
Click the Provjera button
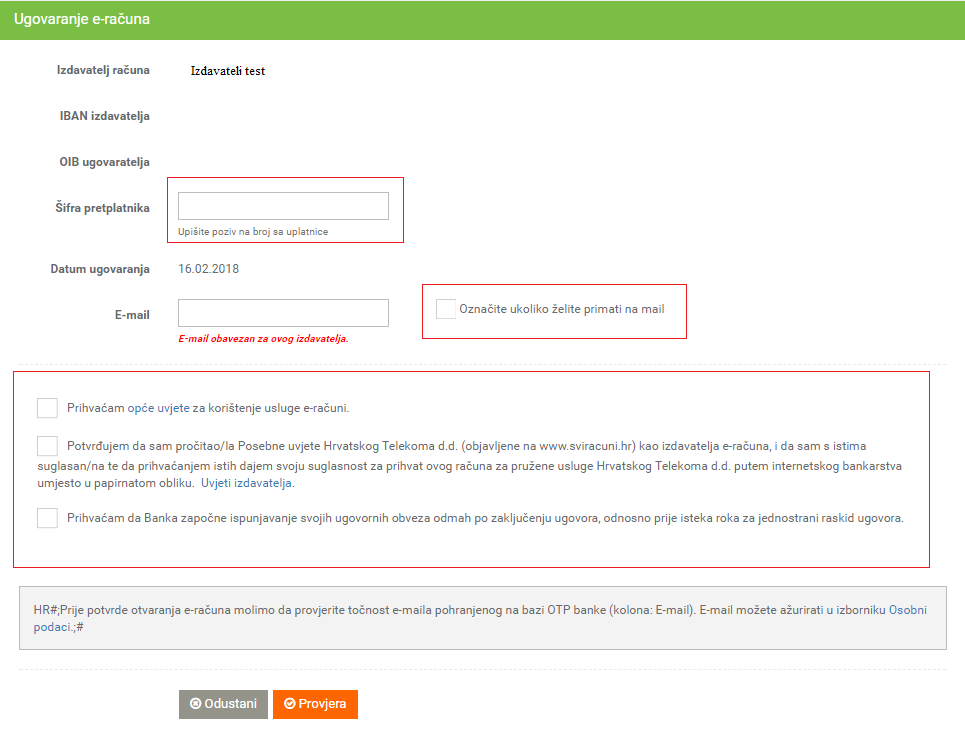[315, 704]
